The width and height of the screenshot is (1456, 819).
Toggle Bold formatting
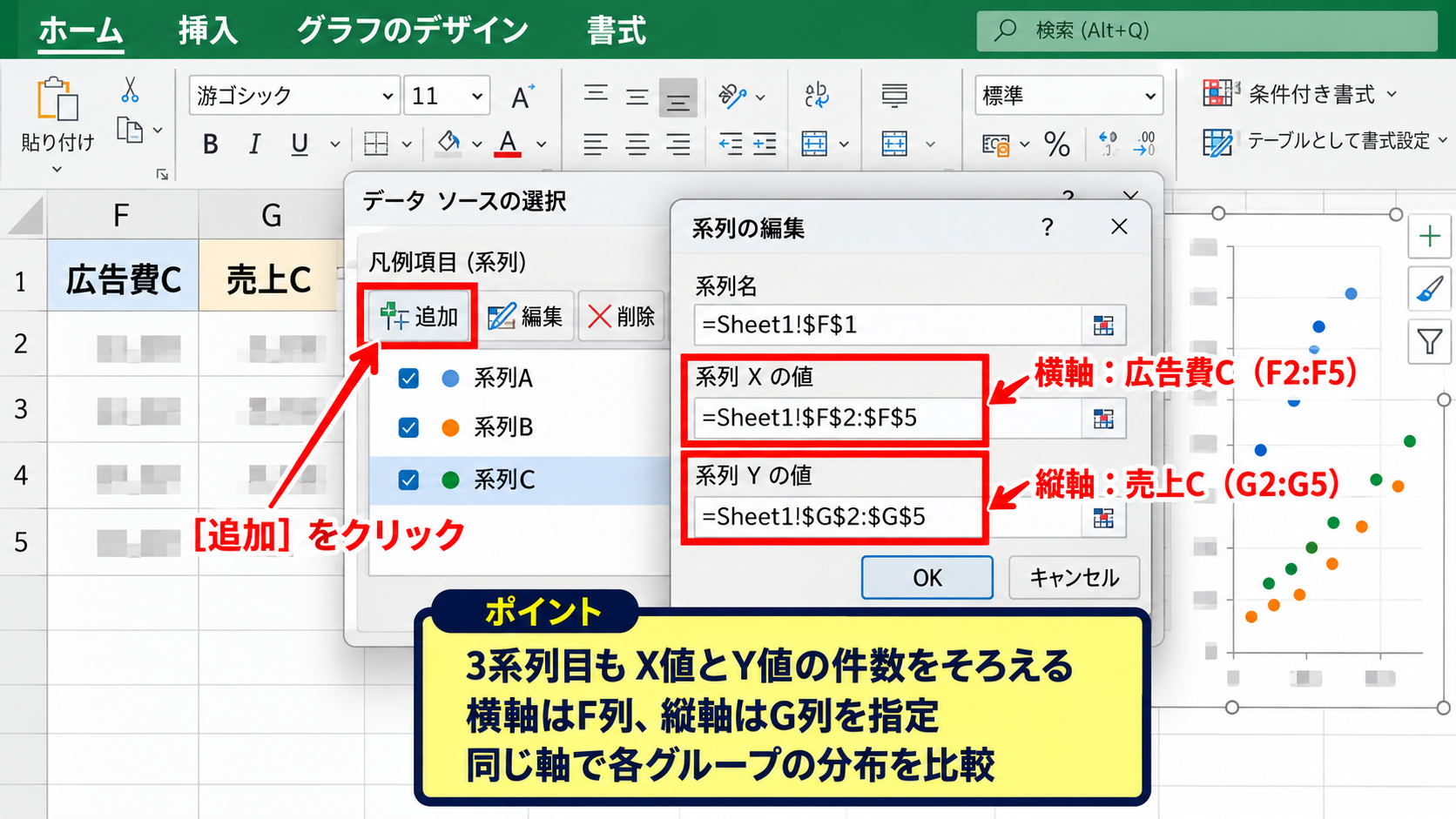click(x=211, y=144)
